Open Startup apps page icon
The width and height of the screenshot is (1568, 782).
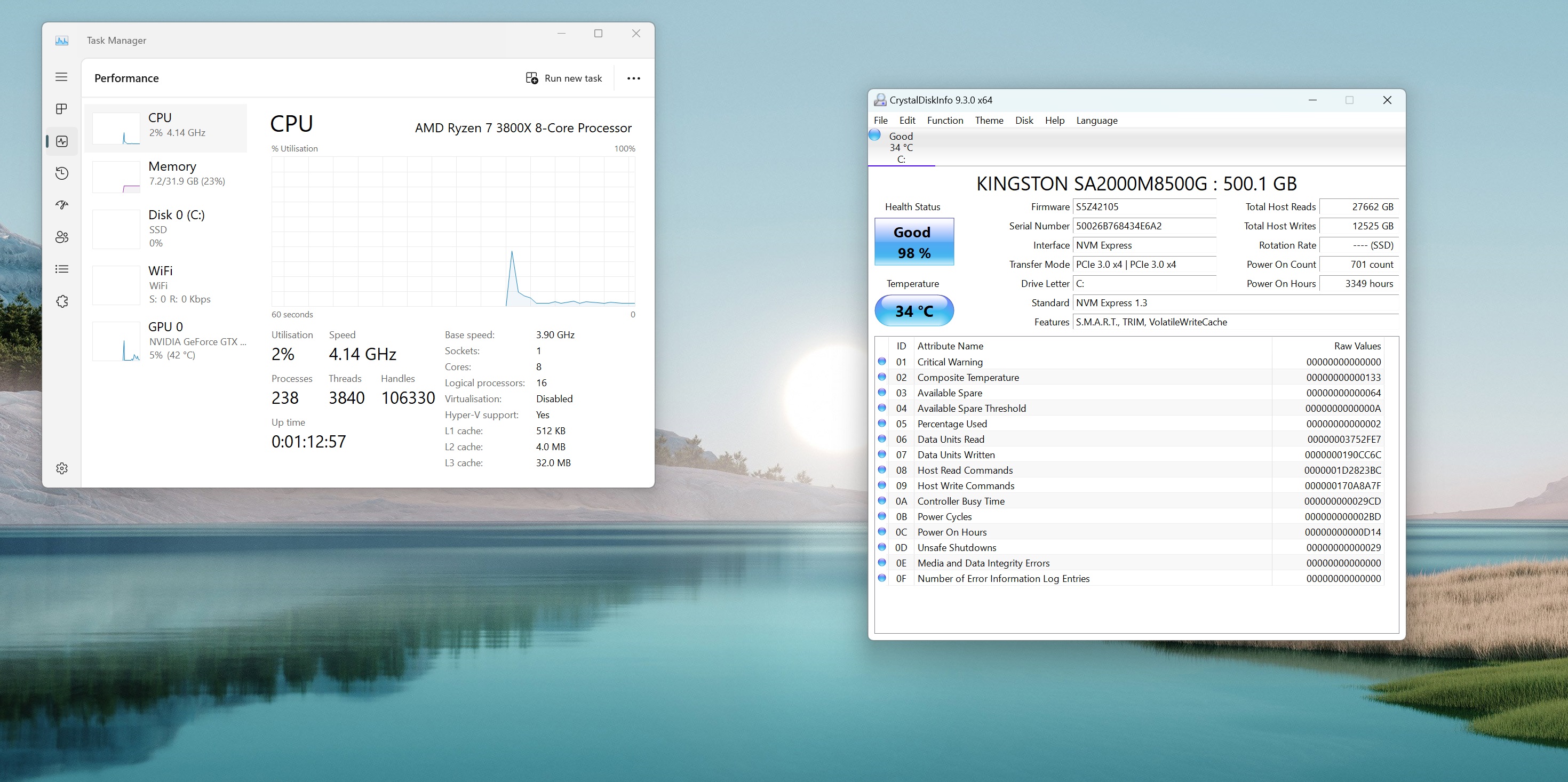[x=61, y=205]
